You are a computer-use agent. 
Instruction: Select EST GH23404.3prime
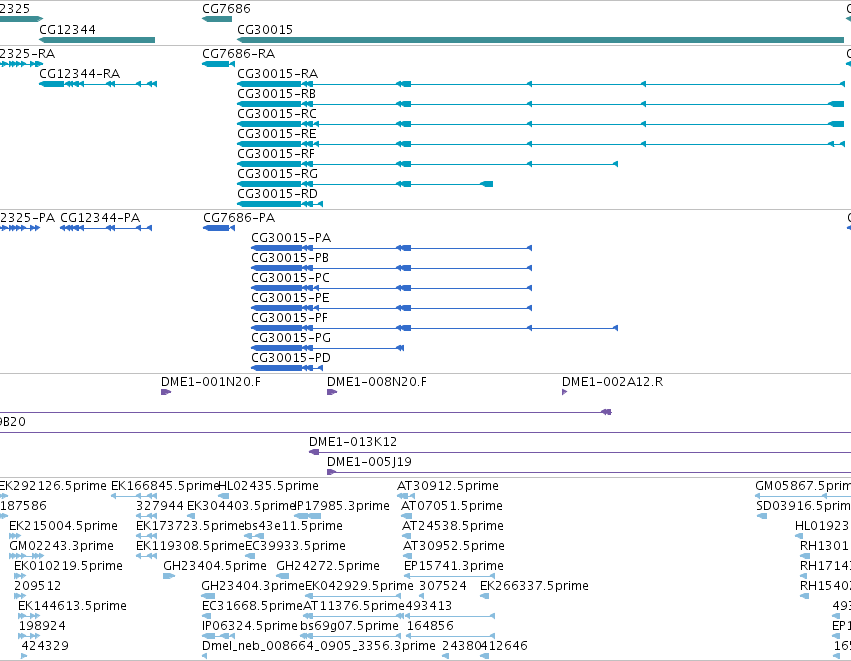coord(253,586)
